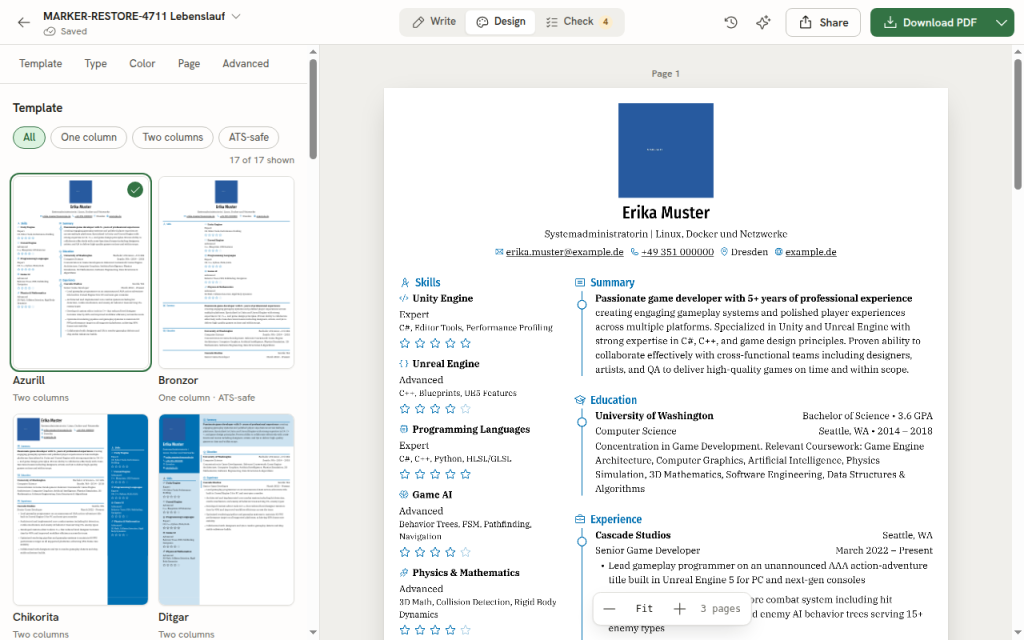Click University of Washington entry
This screenshot has height=640, width=1024.
click(x=654, y=415)
